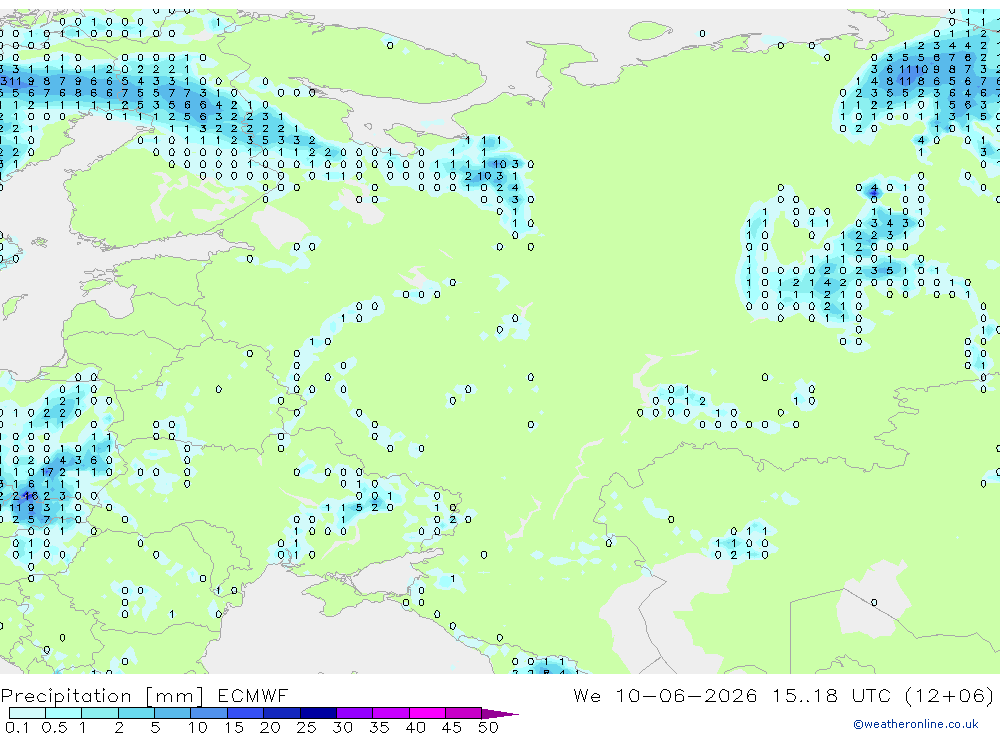Click the 35–40 mm purple legend segment

[x=391, y=713]
